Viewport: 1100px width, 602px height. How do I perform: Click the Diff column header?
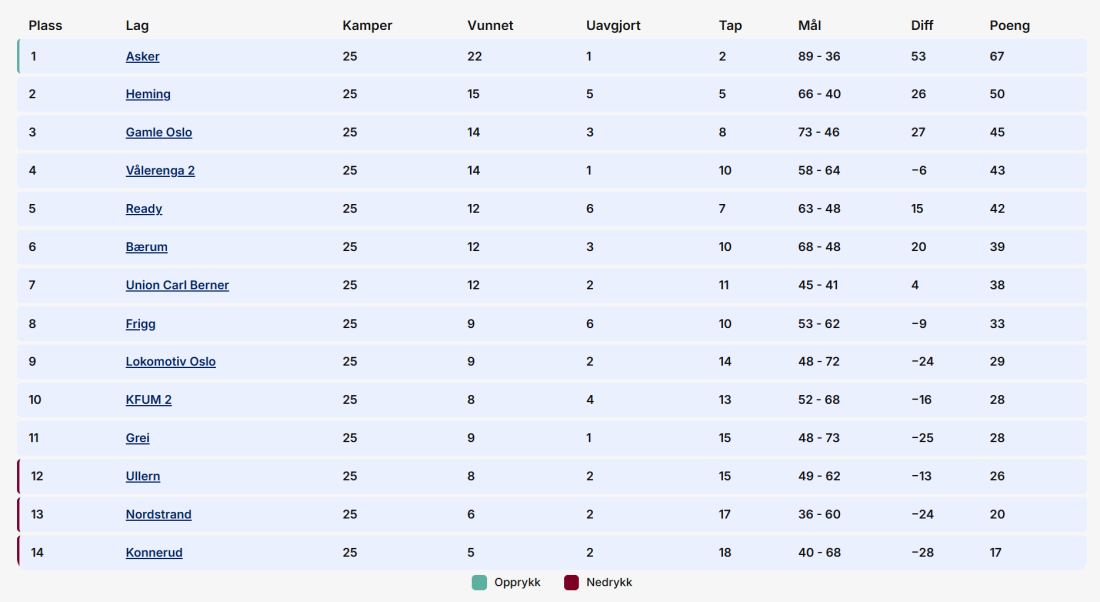(922, 25)
